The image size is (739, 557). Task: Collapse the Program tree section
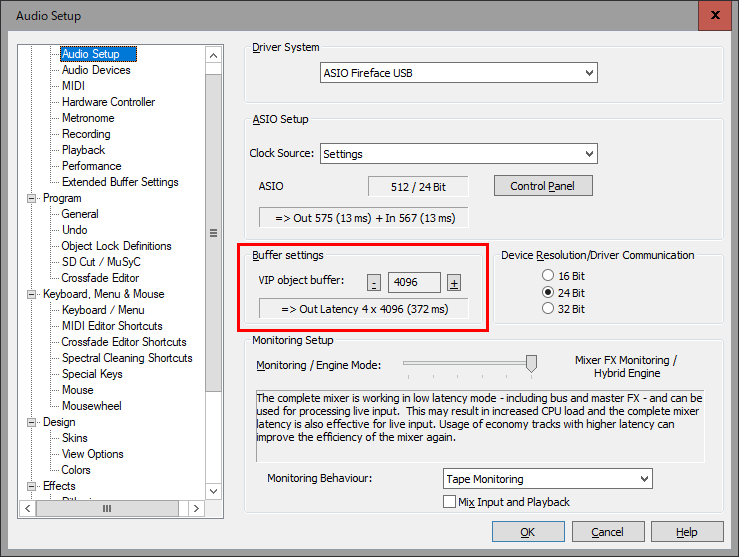pyautogui.click(x=33, y=198)
